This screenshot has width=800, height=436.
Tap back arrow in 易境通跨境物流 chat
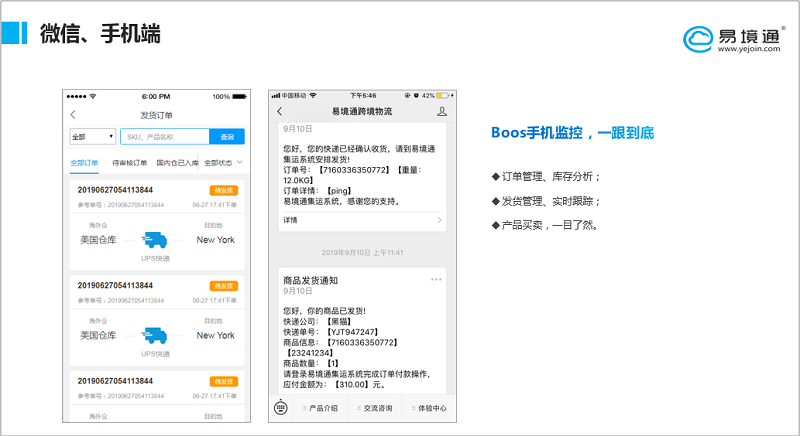coord(280,111)
